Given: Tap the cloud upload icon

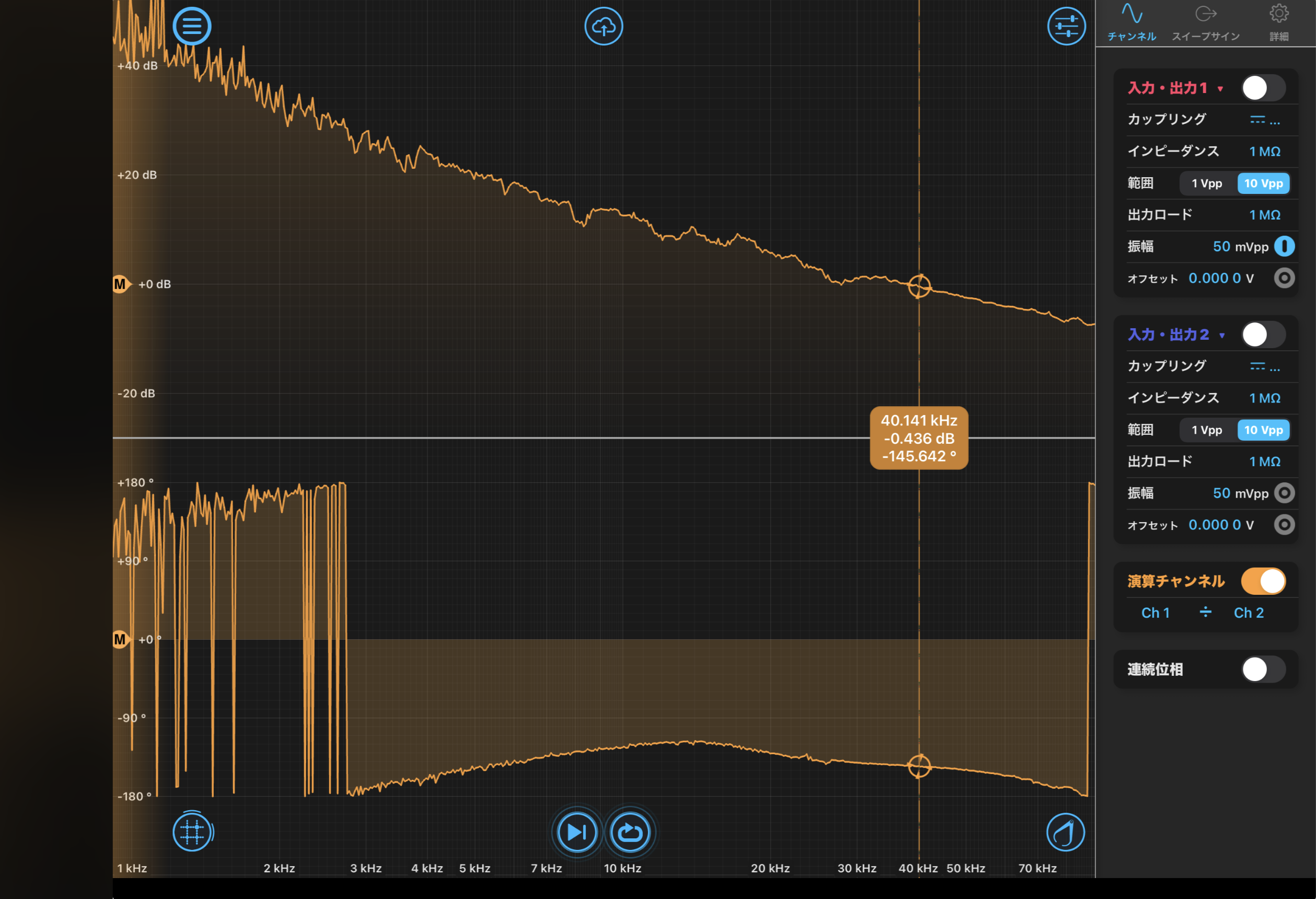Looking at the screenshot, I should [x=604, y=26].
